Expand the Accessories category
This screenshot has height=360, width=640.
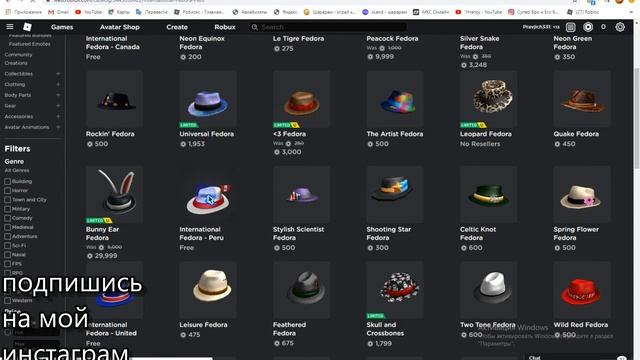pos(58,116)
